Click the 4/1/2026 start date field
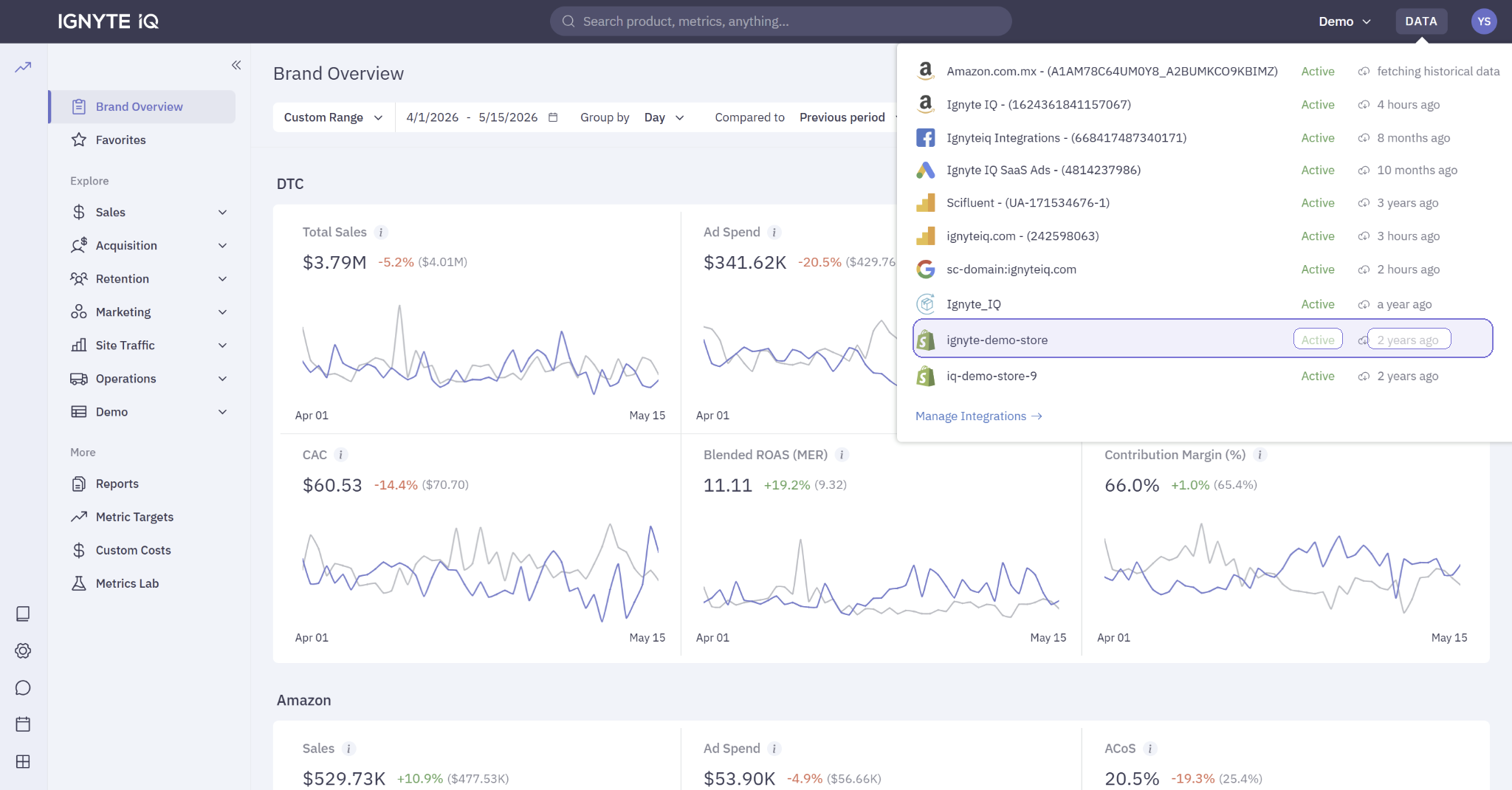 [x=433, y=117]
